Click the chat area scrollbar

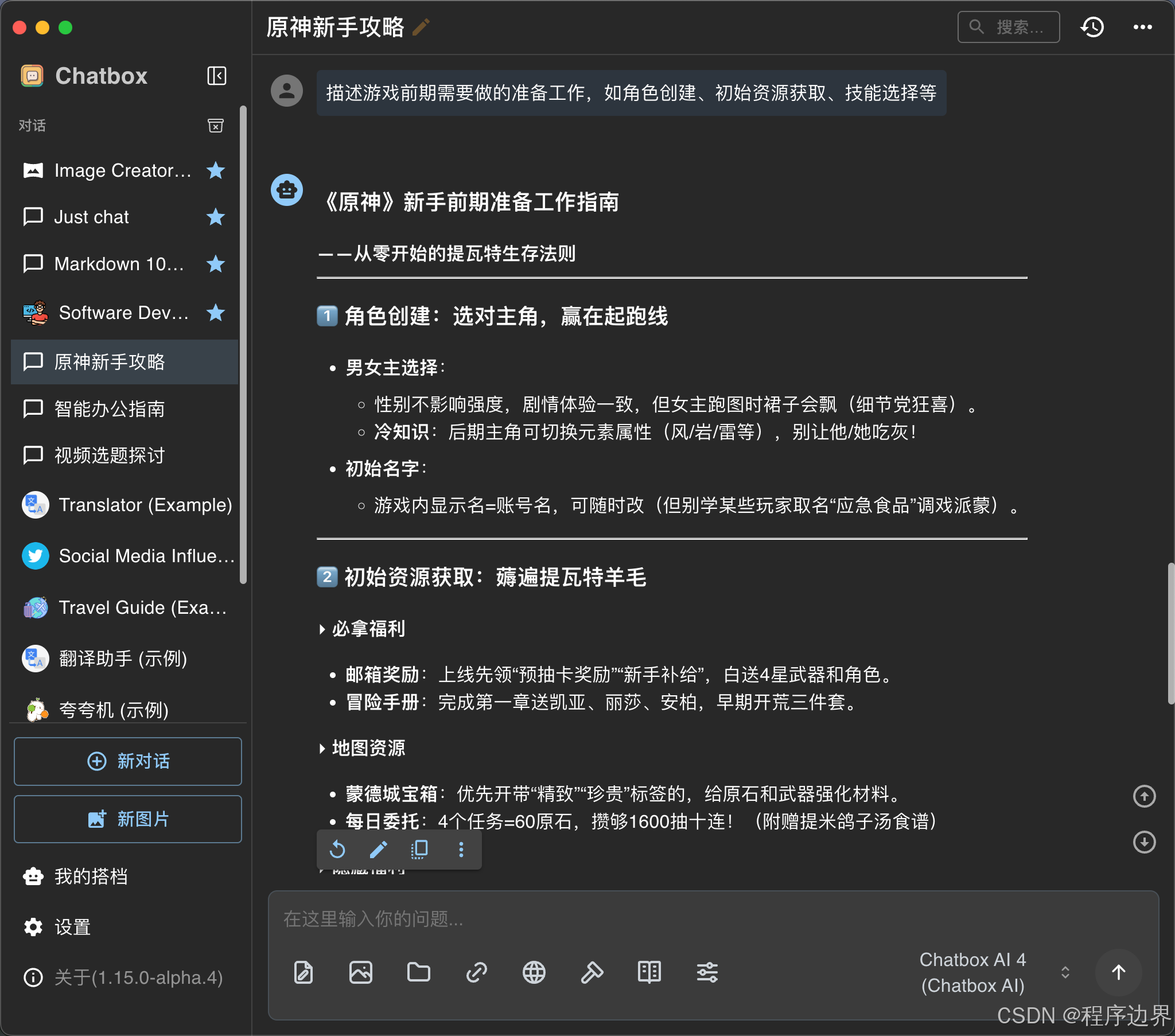point(1170,634)
